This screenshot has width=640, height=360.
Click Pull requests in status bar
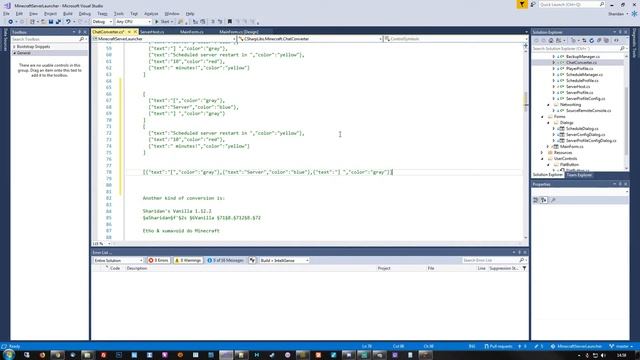498,347
